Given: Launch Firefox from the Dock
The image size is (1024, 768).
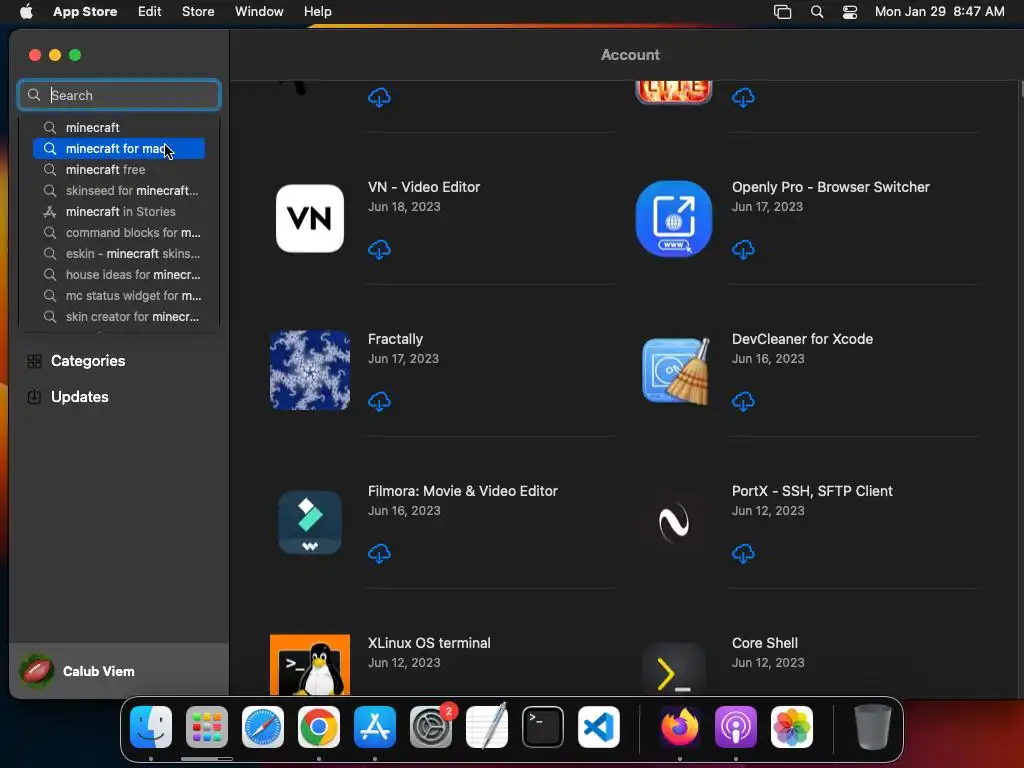Looking at the screenshot, I should tap(680, 727).
